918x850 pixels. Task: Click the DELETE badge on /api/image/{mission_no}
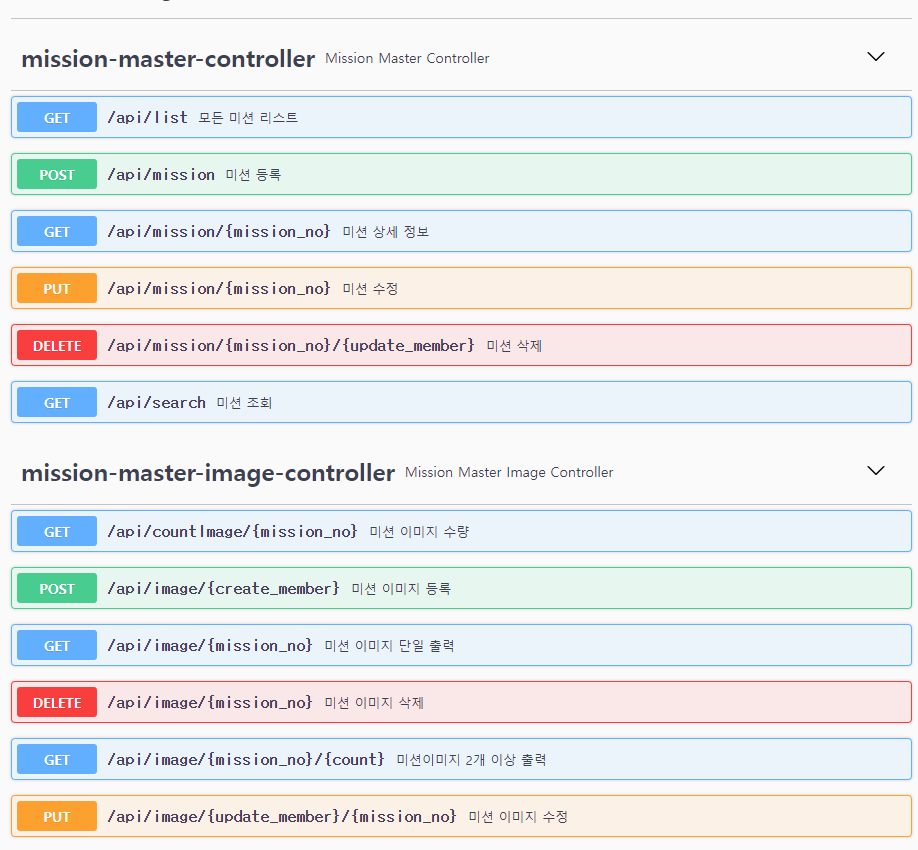(x=56, y=702)
